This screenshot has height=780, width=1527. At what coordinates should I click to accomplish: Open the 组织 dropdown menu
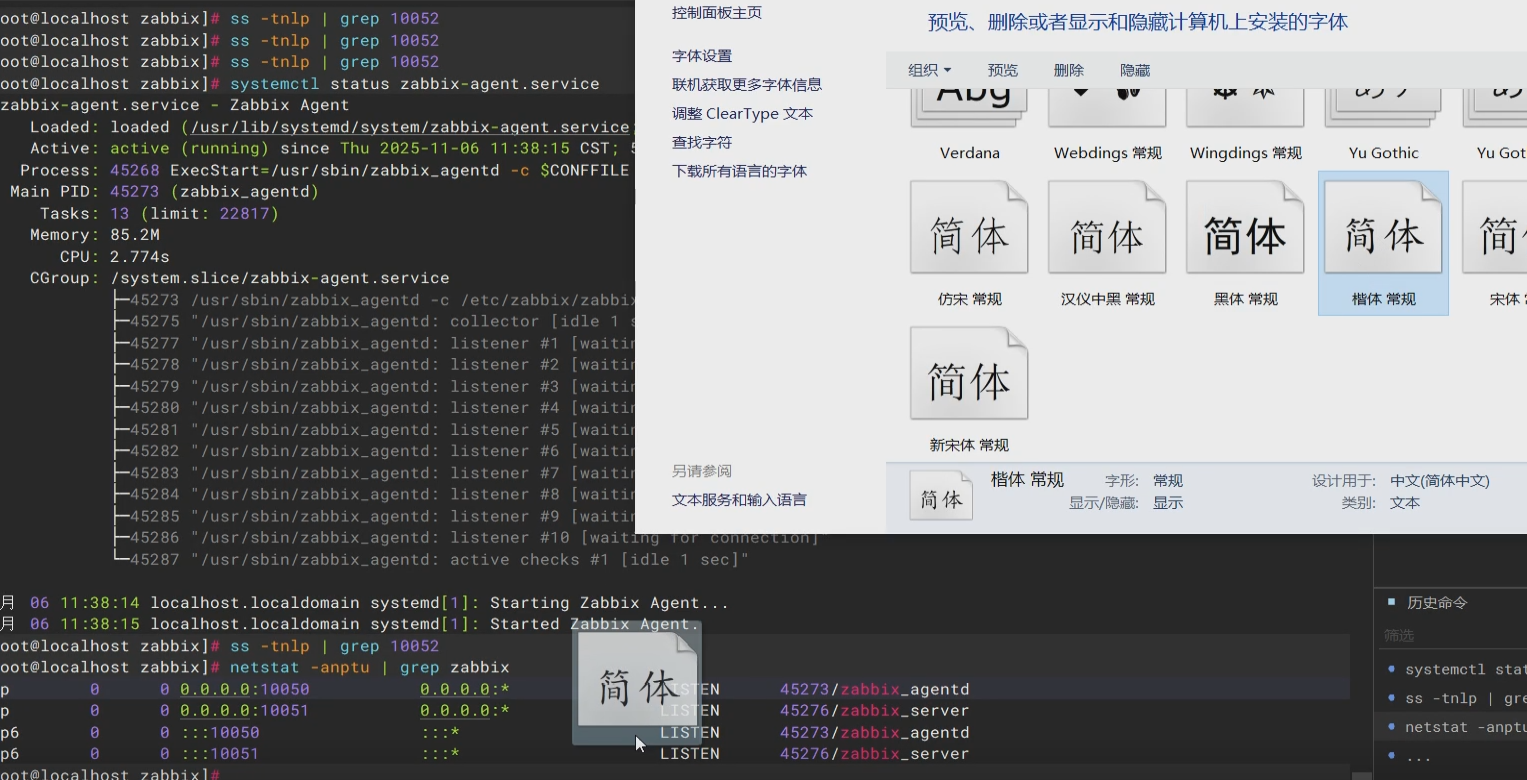pos(929,70)
